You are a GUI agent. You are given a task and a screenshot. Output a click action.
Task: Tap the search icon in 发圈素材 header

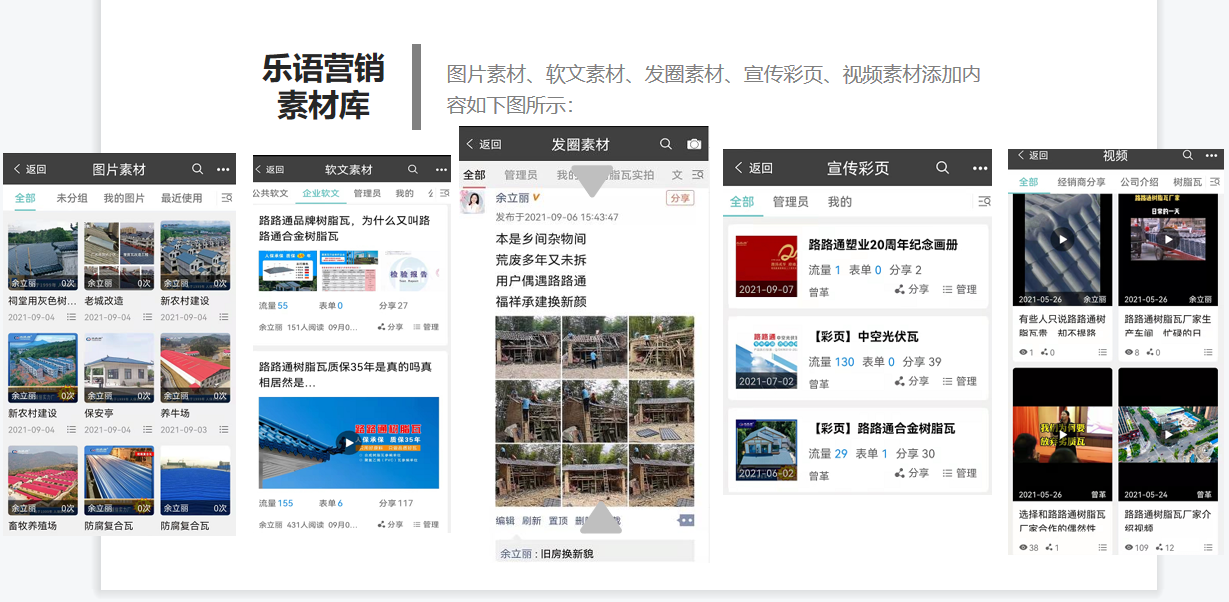tap(666, 144)
